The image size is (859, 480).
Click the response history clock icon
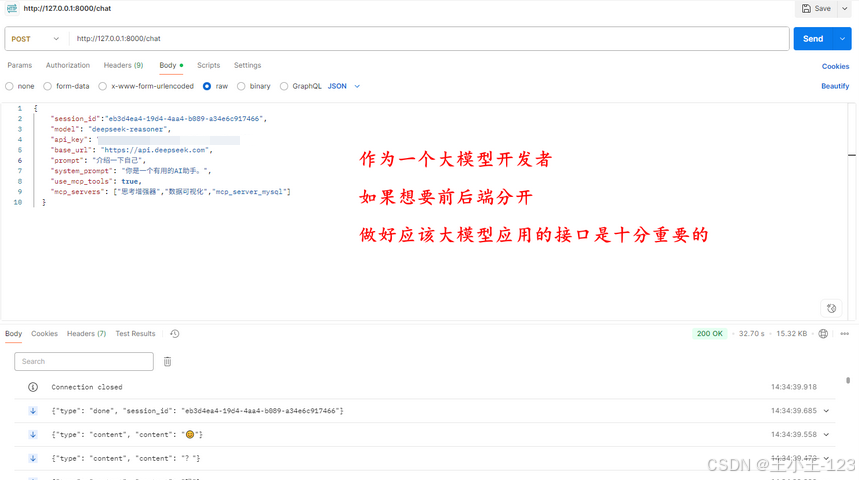point(175,334)
